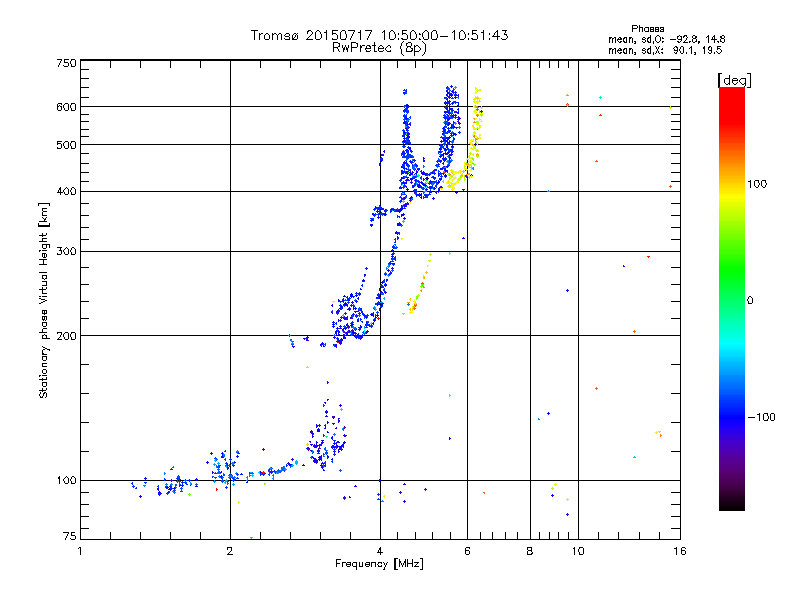Click y-axis tick label '500'
The width and height of the screenshot is (800, 600).
66,145
